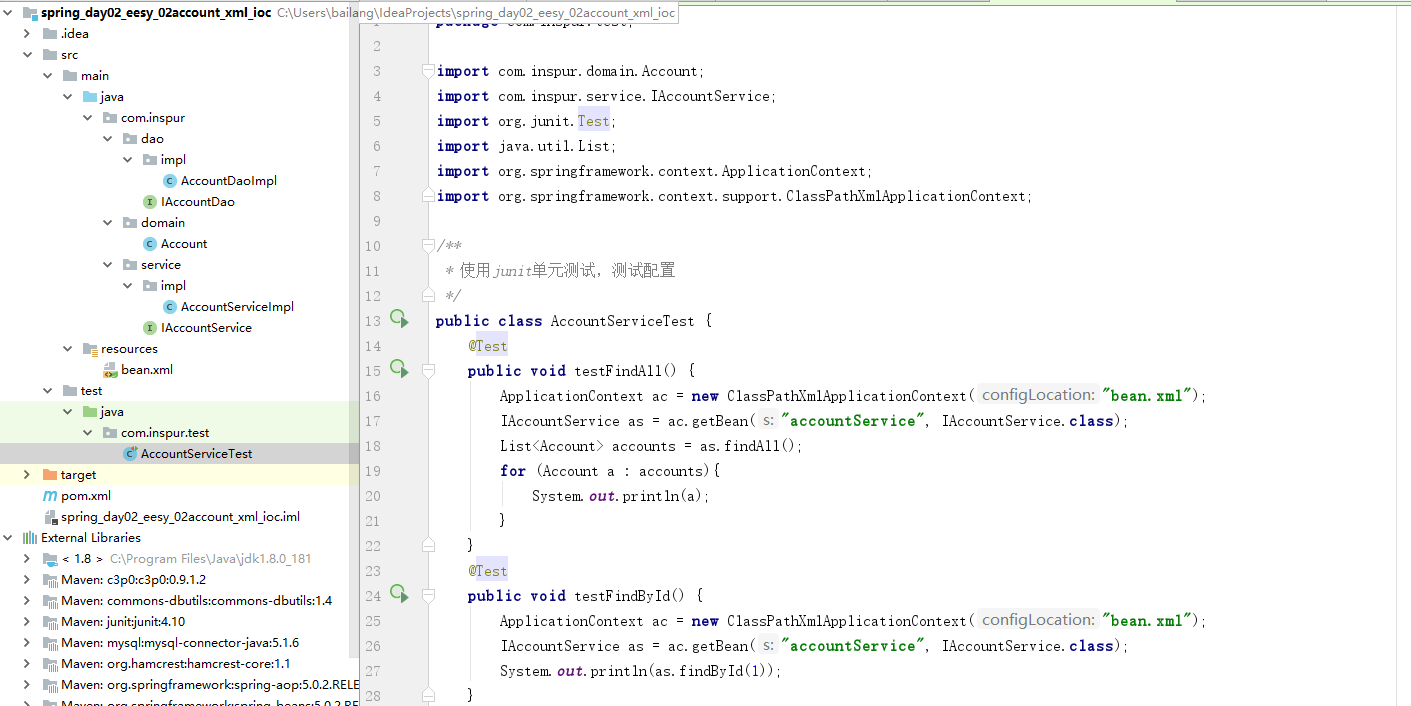Viewport: 1411px width, 706px height.
Task: Click System.out.println(a) on line 20
Action: click(x=620, y=496)
